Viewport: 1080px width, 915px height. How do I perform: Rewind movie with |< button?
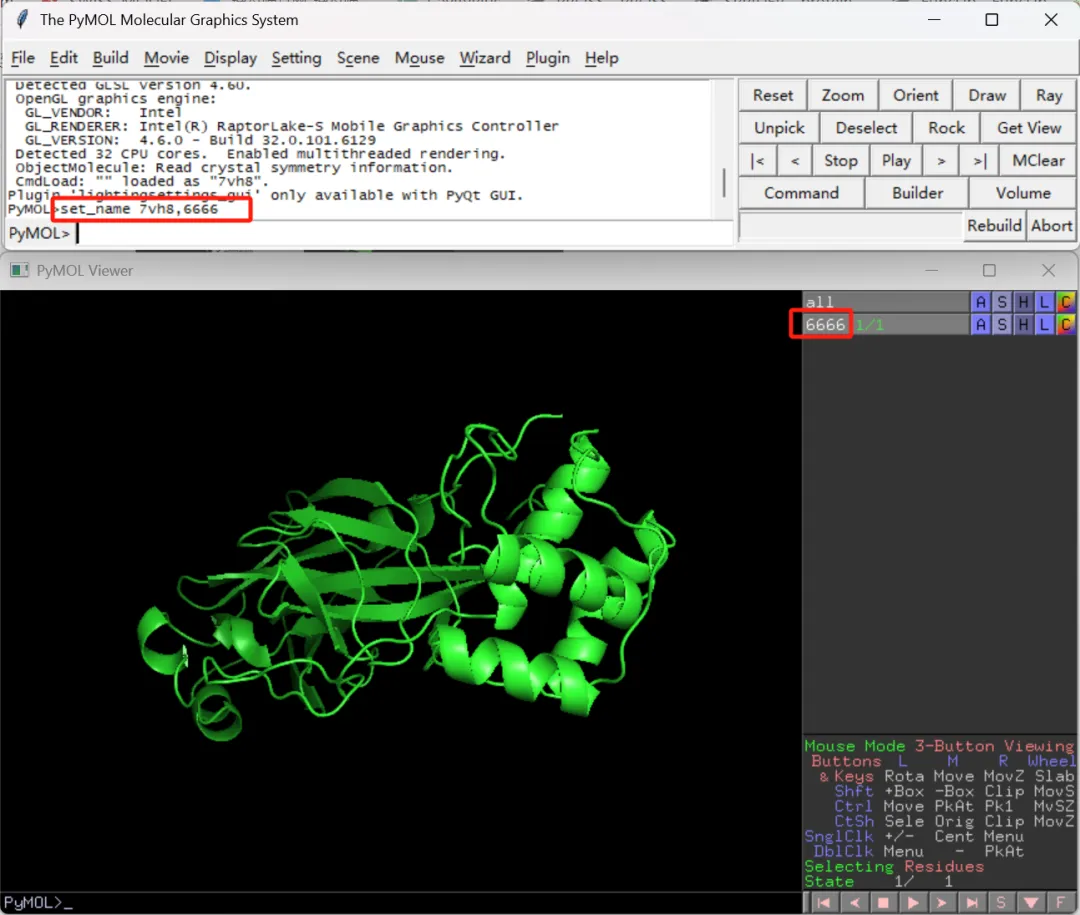758,161
